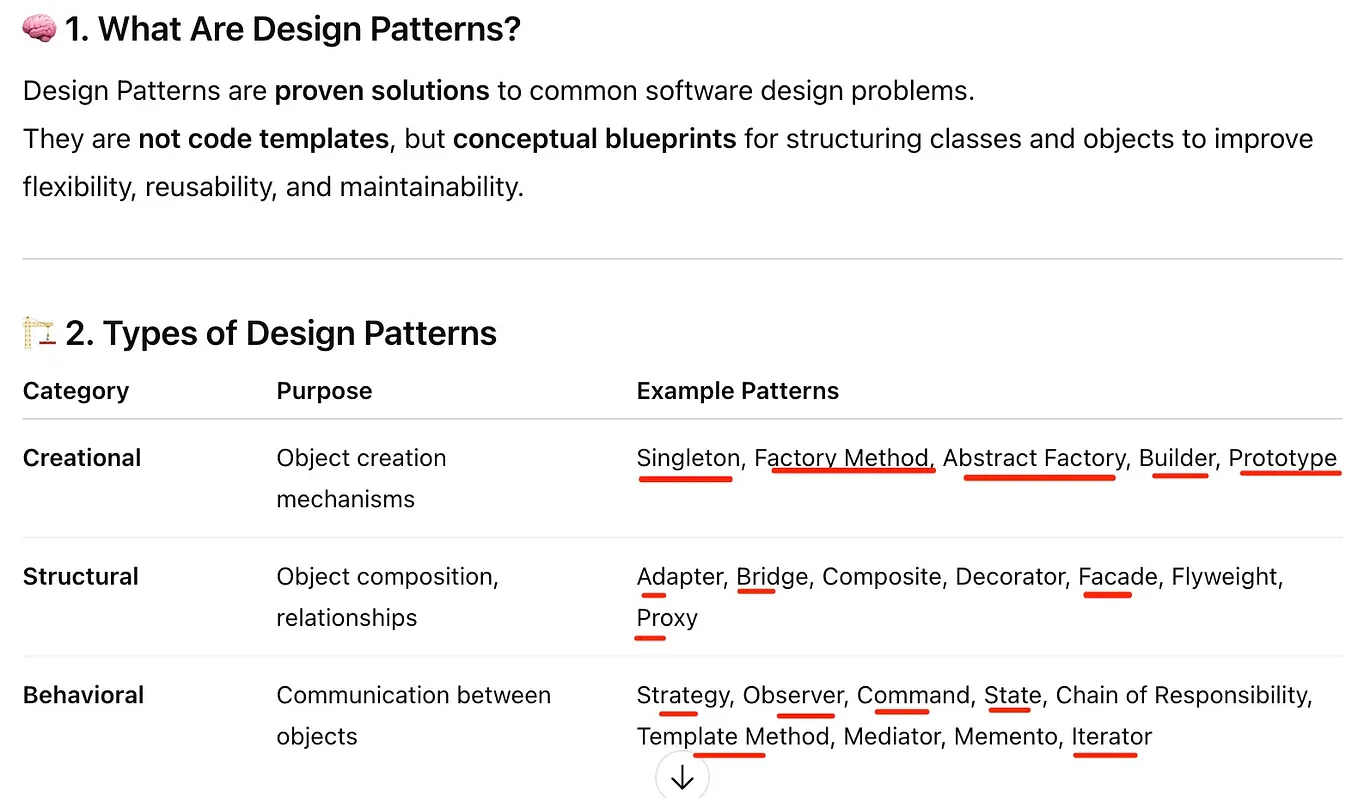Click the Purpose column header
The image size is (1358, 798).
click(324, 391)
